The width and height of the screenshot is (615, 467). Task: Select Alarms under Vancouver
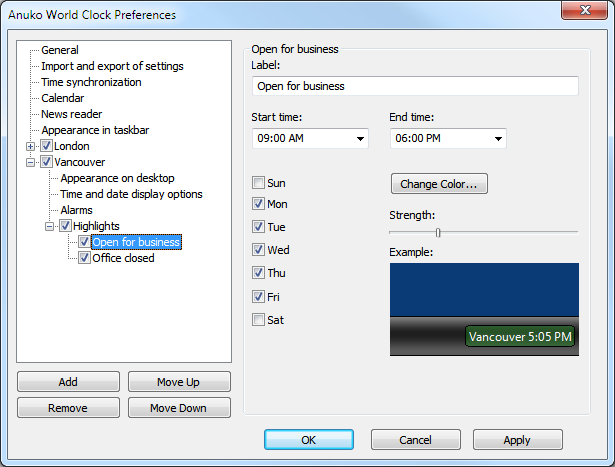pyautogui.click(x=76, y=210)
